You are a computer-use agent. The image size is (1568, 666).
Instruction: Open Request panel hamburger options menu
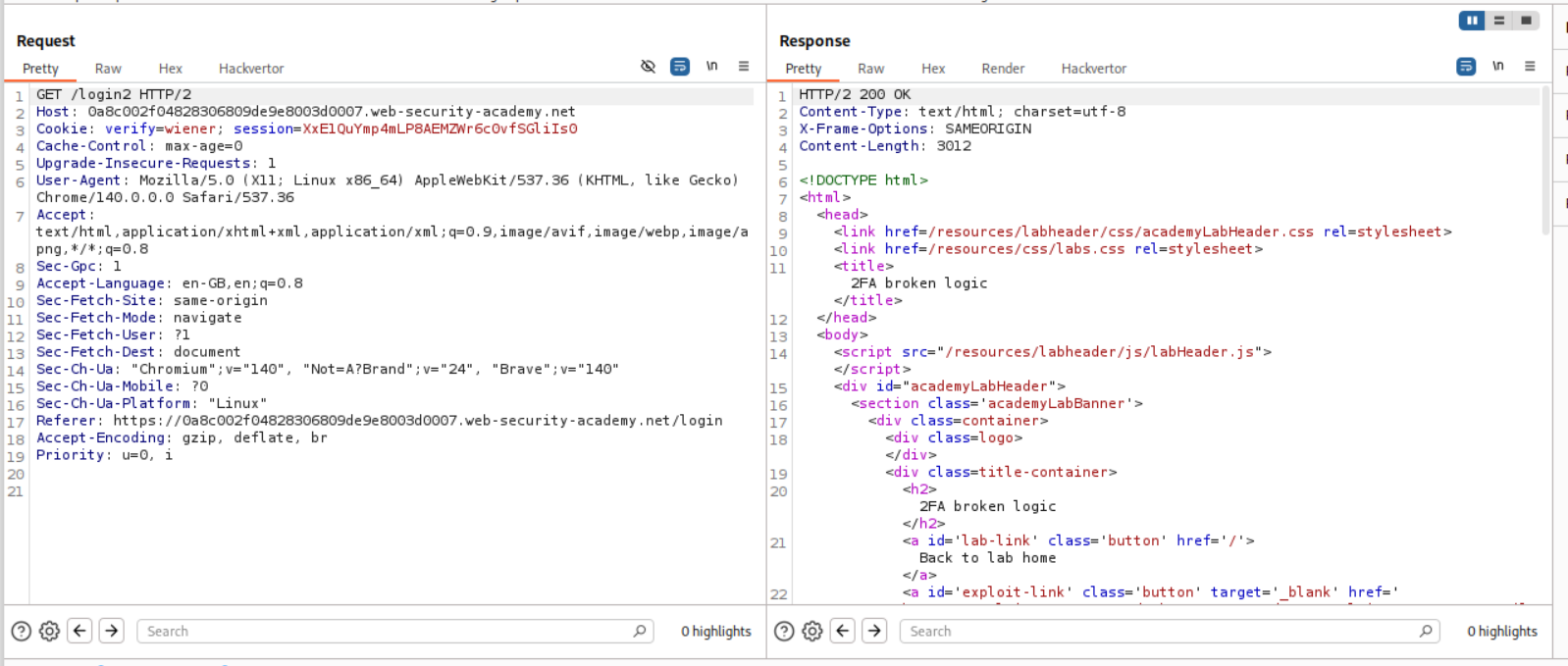tap(744, 67)
